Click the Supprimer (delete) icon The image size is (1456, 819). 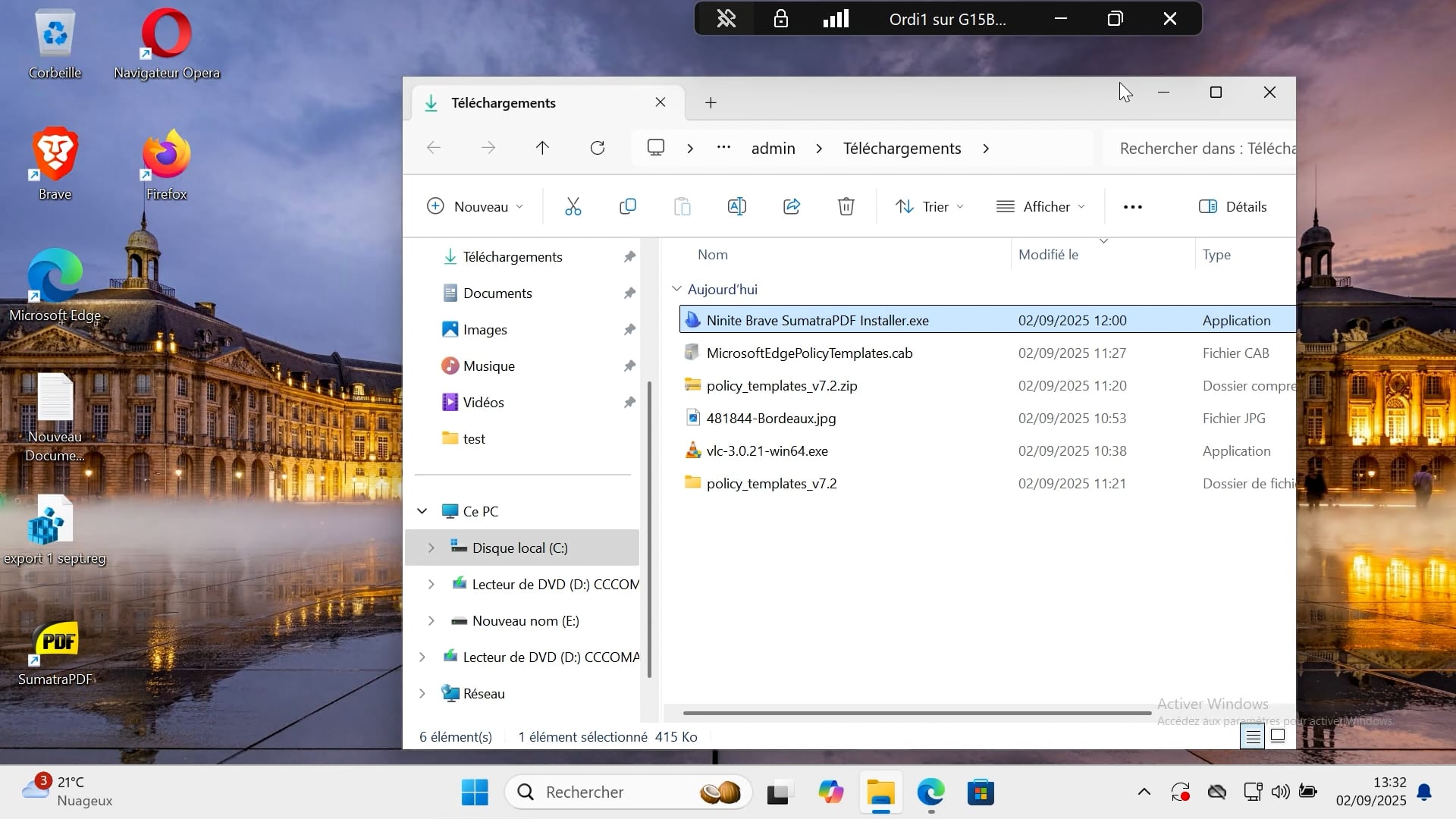(846, 206)
